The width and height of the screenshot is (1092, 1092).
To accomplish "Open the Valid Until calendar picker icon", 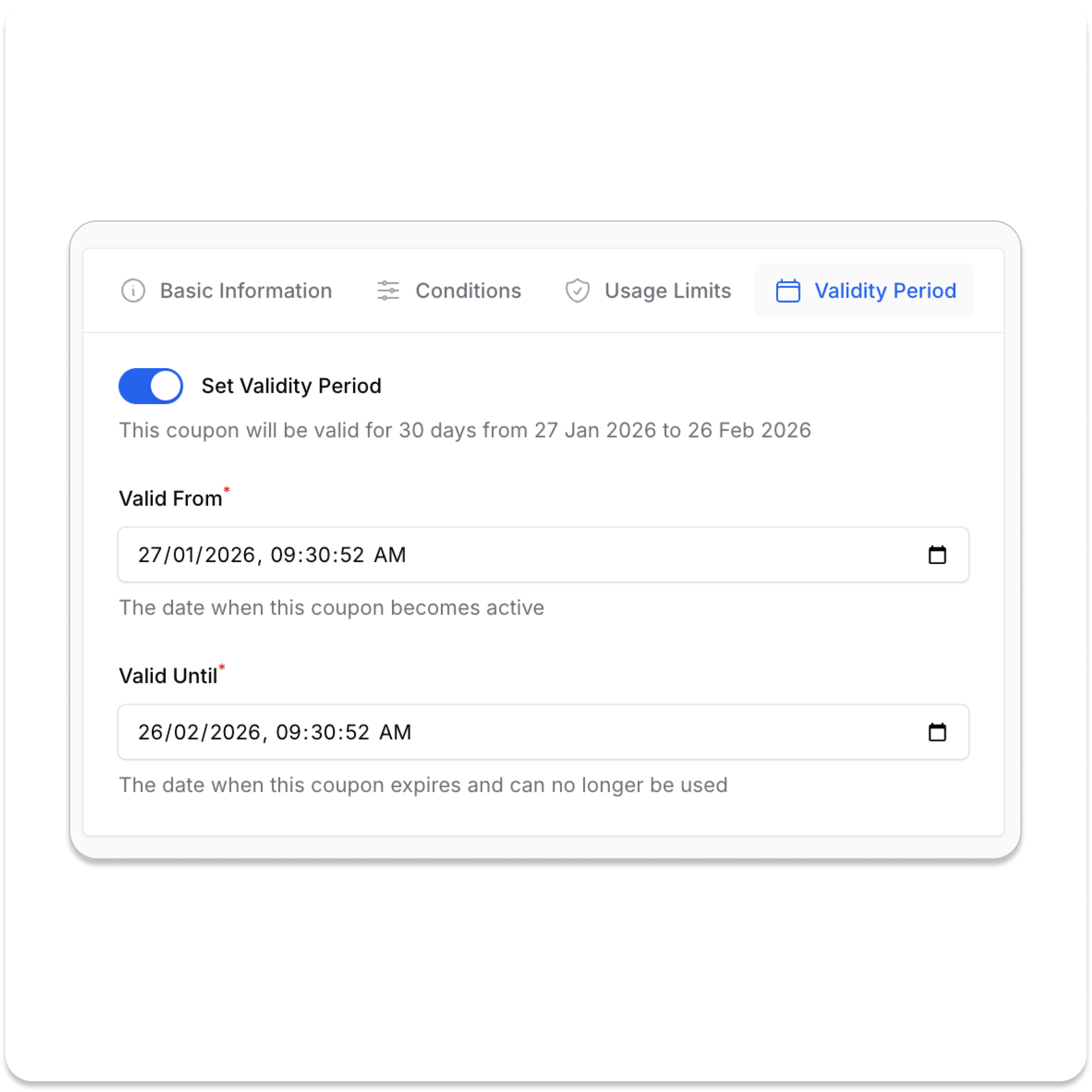I will coord(937,733).
